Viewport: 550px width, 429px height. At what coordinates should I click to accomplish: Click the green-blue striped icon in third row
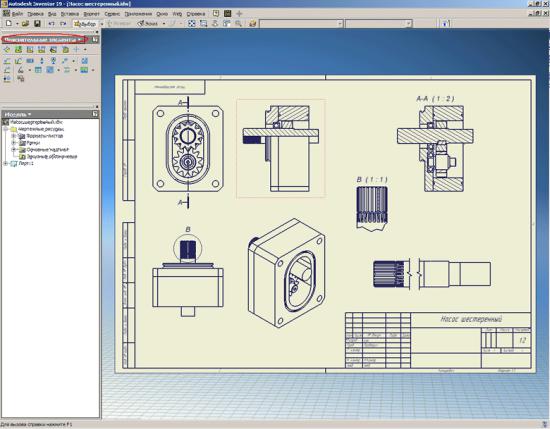[x=84, y=70]
